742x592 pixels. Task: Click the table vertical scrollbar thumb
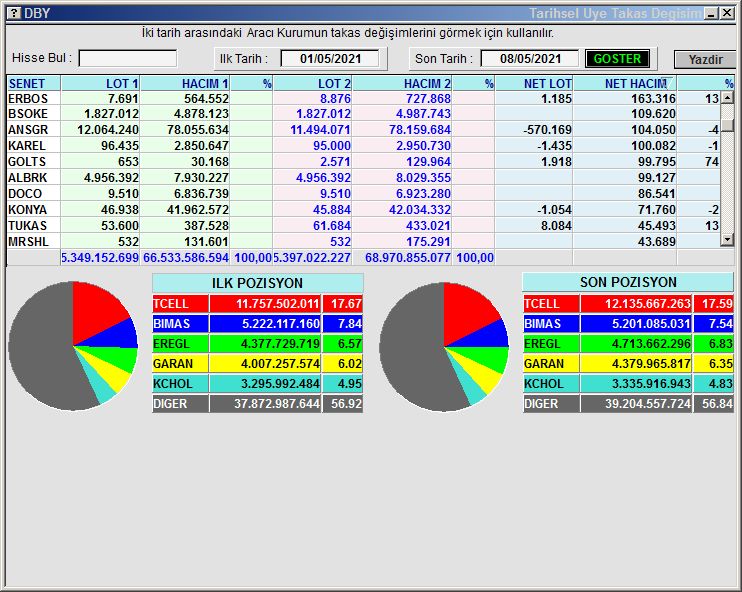(727, 124)
